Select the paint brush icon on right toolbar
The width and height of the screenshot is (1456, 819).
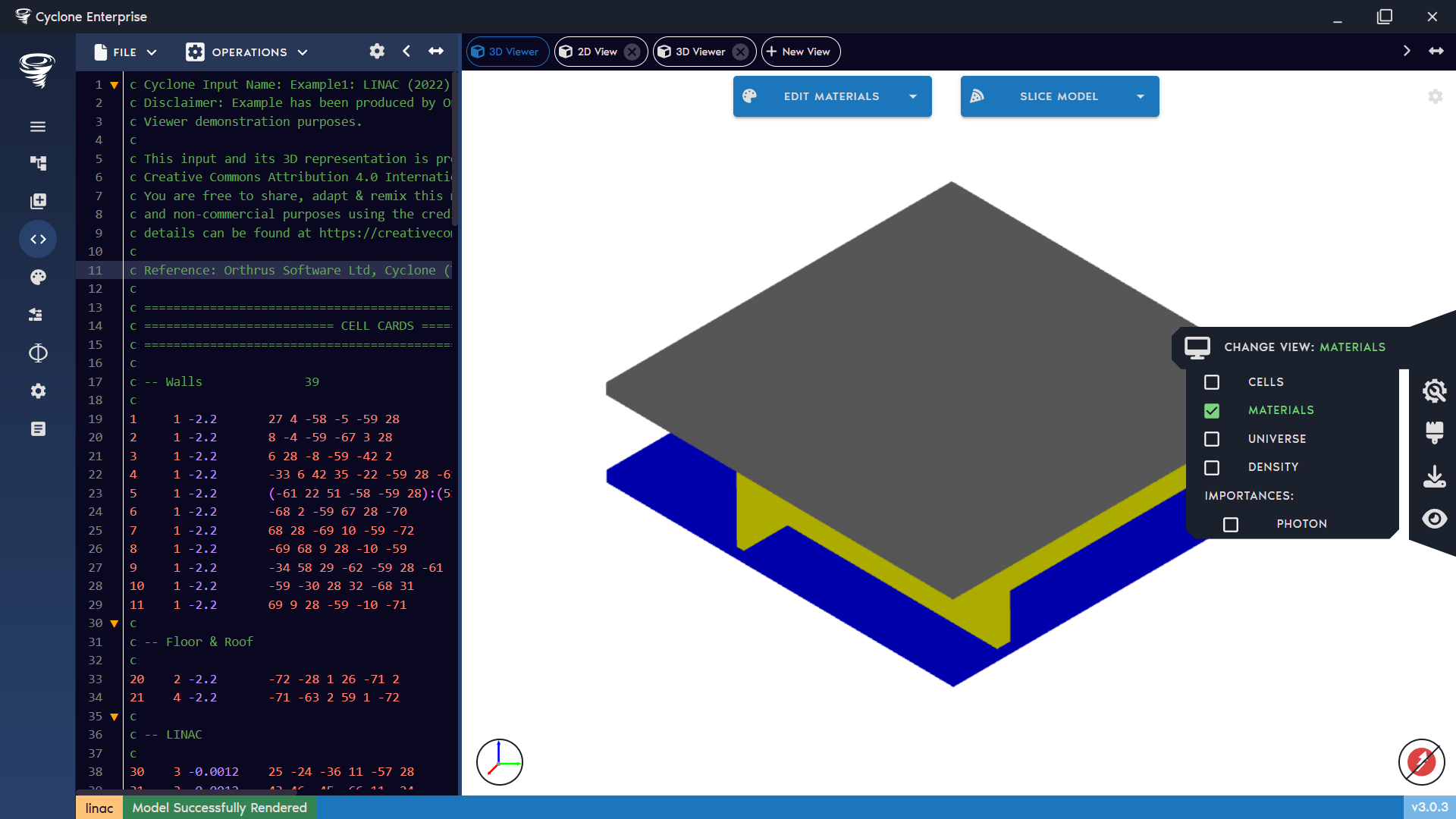point(1436,433)
